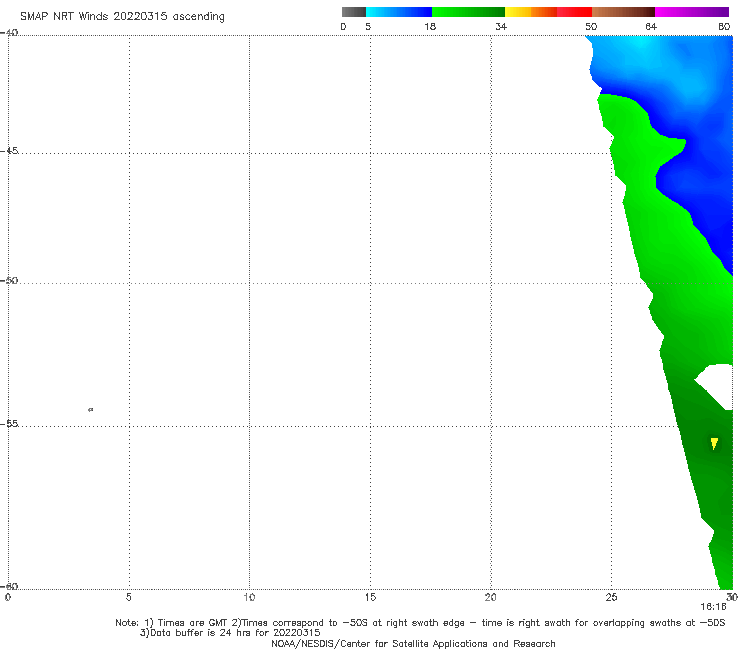
Task: Click the yellow wind marker in the dark green swath
Action: tap(714, 444)
